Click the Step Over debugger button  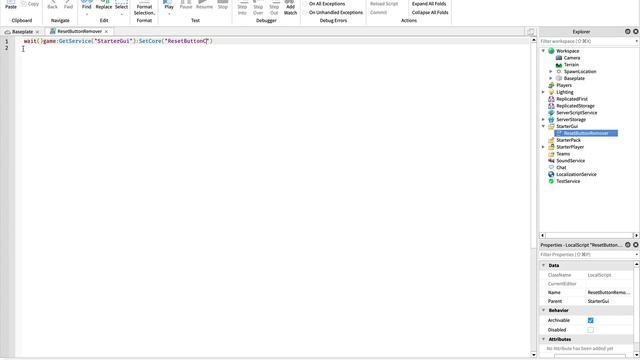(x=258, y=8)
